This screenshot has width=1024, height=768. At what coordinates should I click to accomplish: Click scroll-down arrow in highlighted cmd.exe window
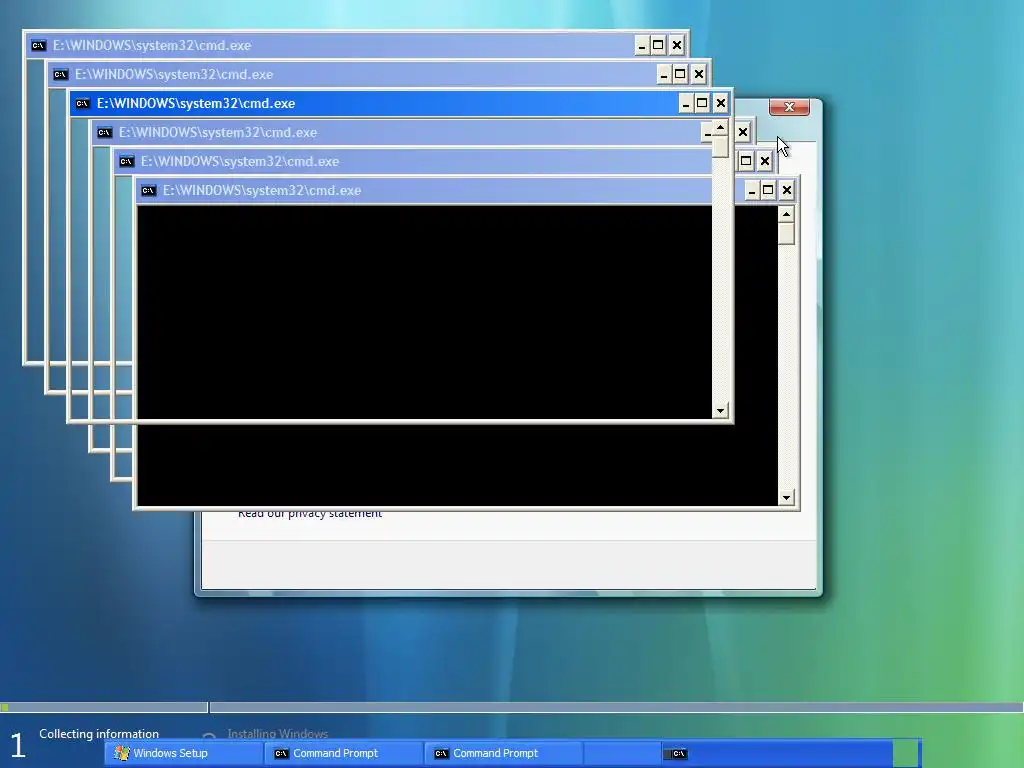tap(720, 411)
